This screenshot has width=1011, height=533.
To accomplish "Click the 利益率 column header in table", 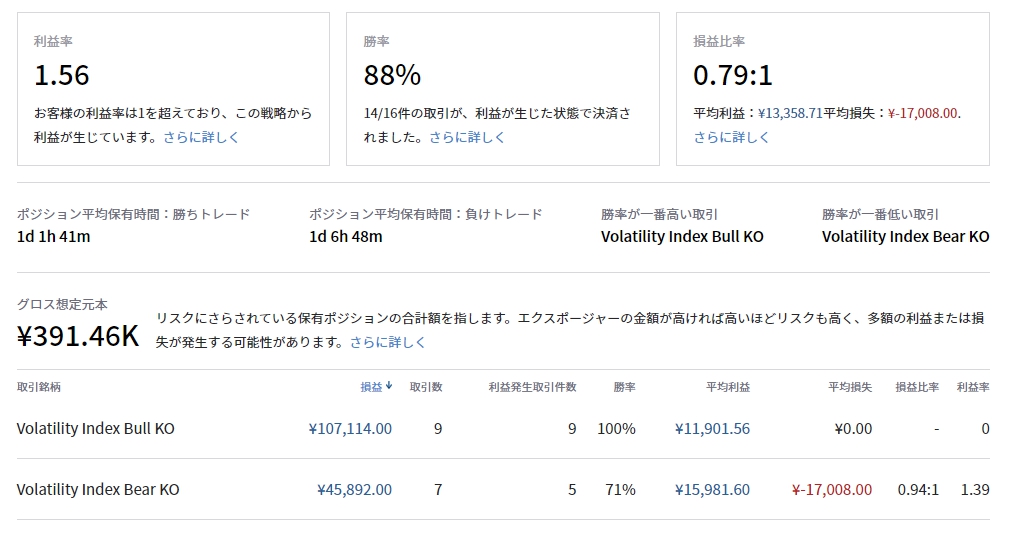I will click(973, 387).
